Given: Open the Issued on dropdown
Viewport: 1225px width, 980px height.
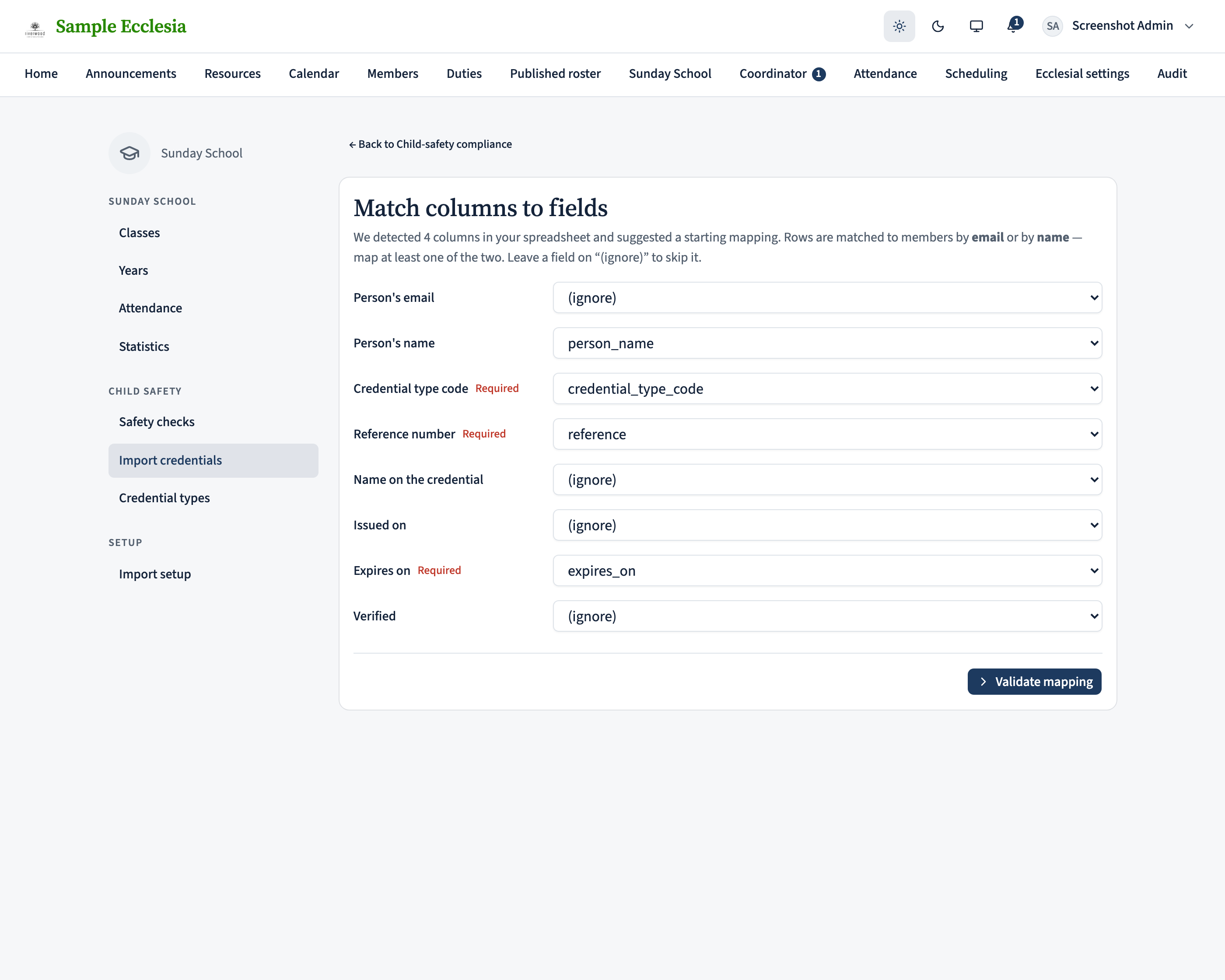Looking at the screenshot, I should tap(827, 525).
